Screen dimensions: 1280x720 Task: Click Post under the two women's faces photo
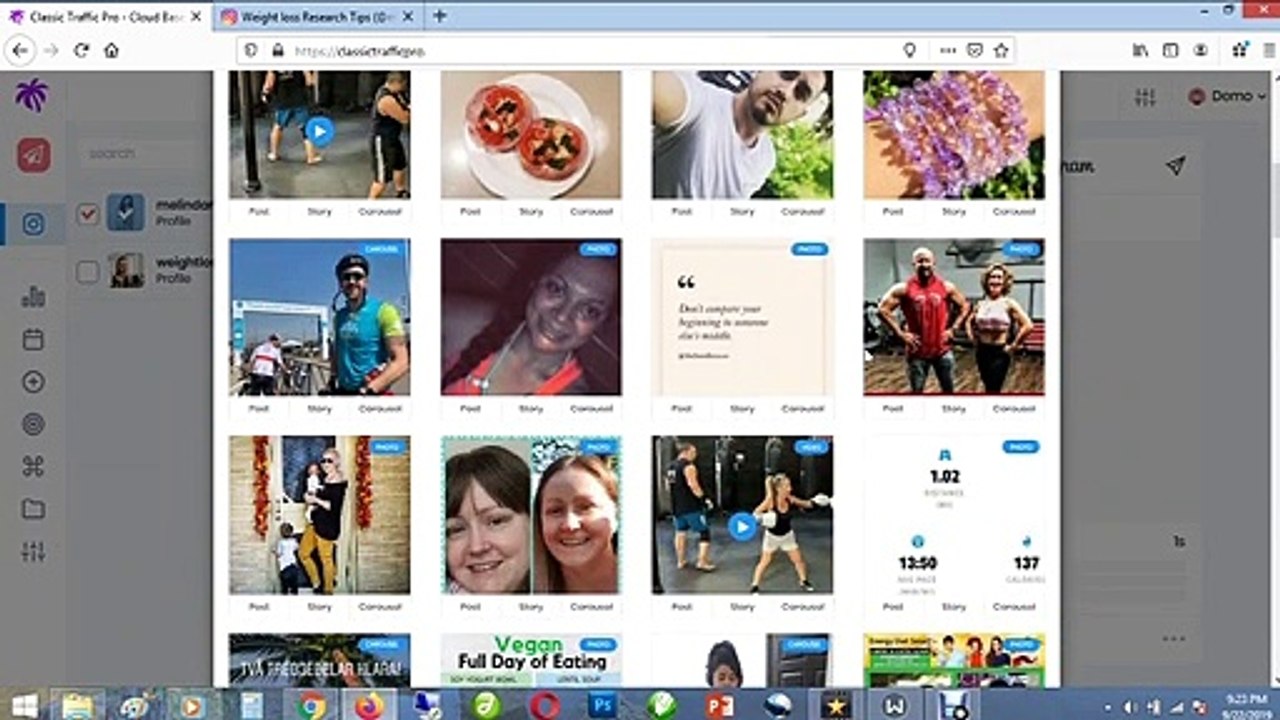(470, 607)
